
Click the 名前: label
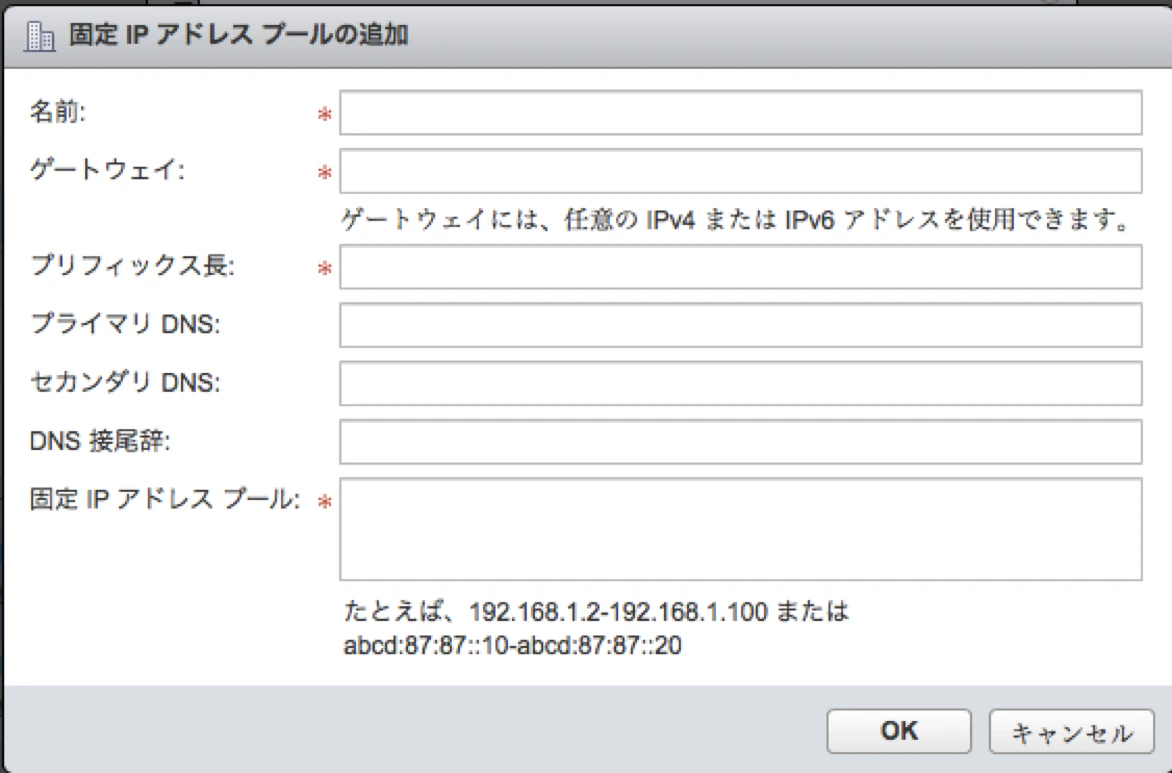58,112
